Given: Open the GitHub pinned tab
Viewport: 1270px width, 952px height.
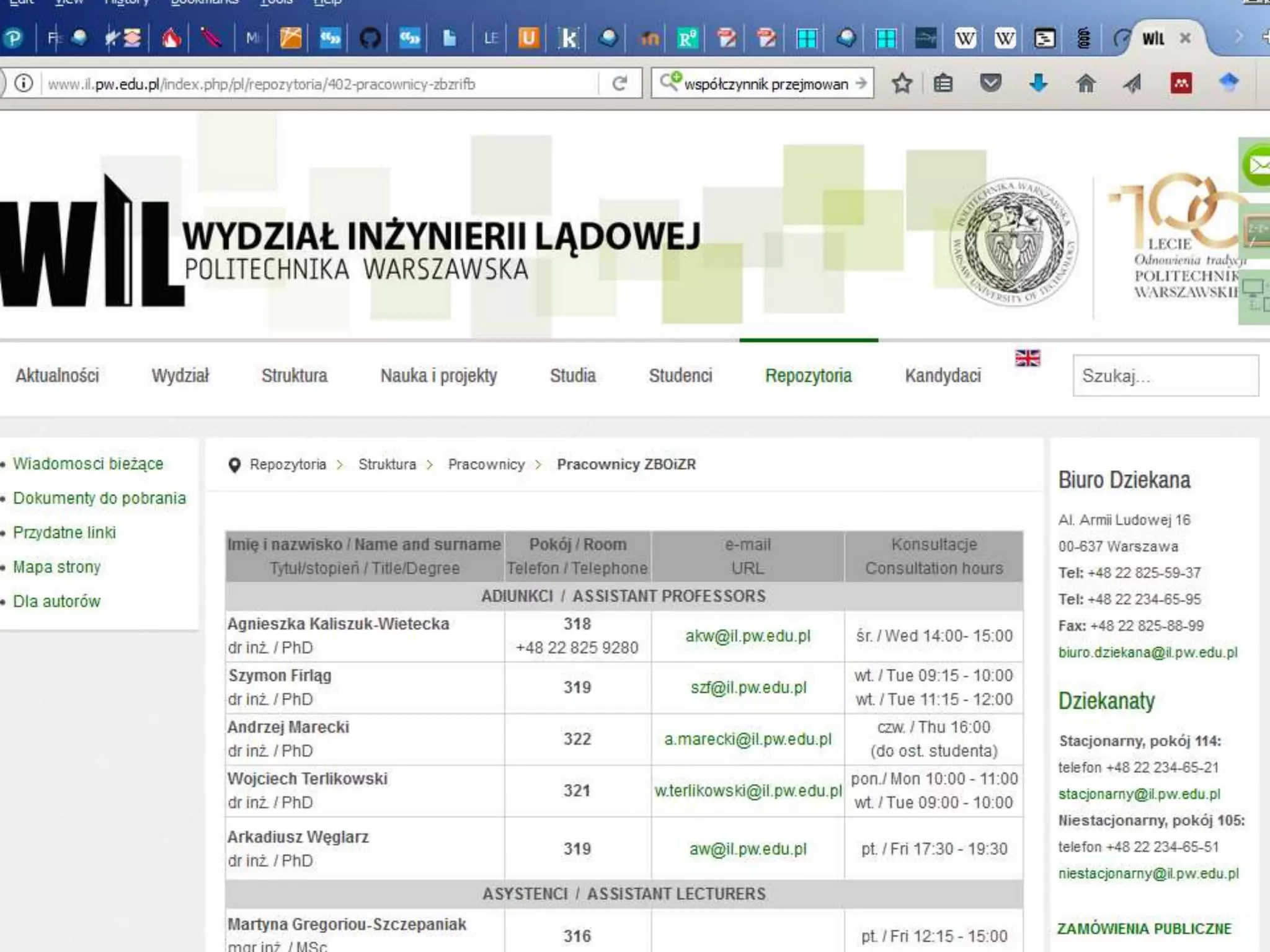Looking at the screenshot, I should pos(370,38).
